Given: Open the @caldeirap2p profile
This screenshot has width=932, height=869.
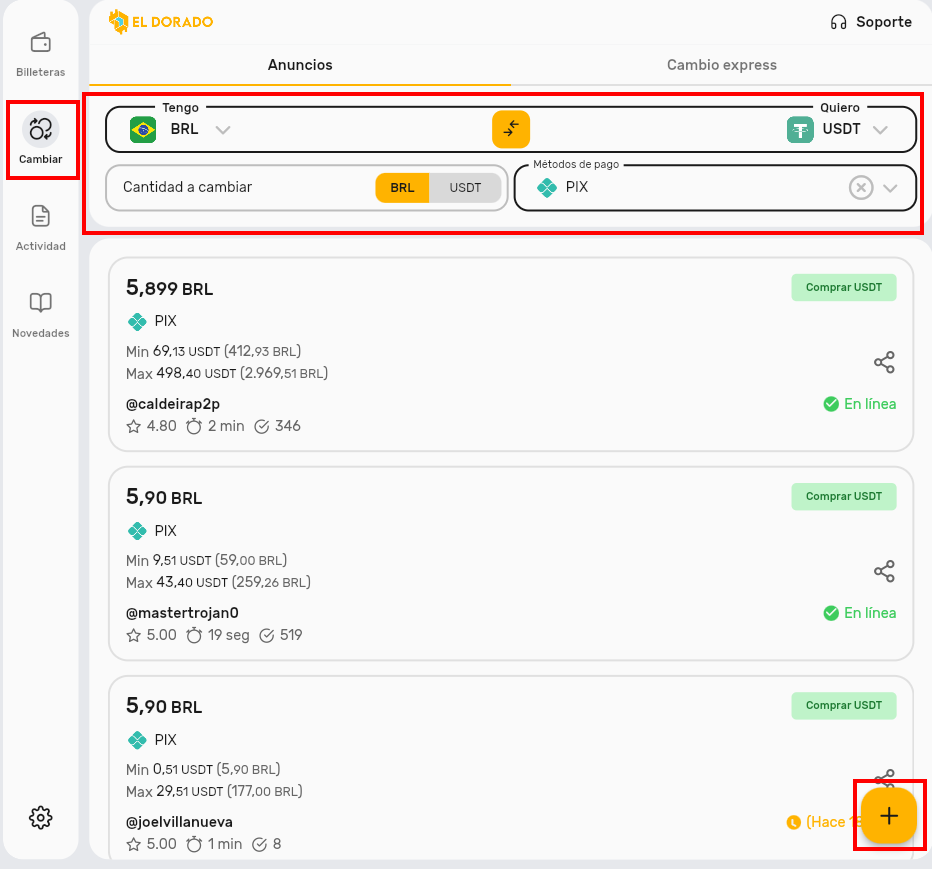Looking at the screenshot, I should point(173,404).
